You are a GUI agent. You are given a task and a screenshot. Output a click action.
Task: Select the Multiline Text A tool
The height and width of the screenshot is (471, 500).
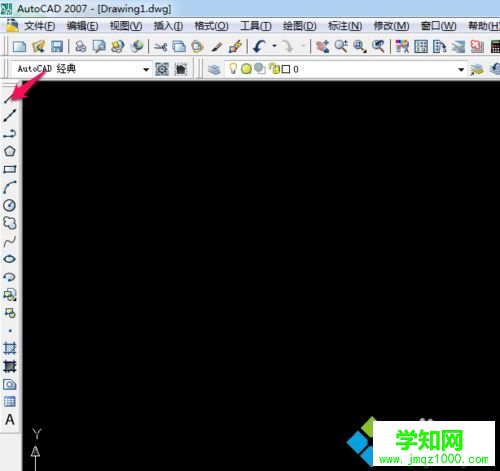[10, 420]
